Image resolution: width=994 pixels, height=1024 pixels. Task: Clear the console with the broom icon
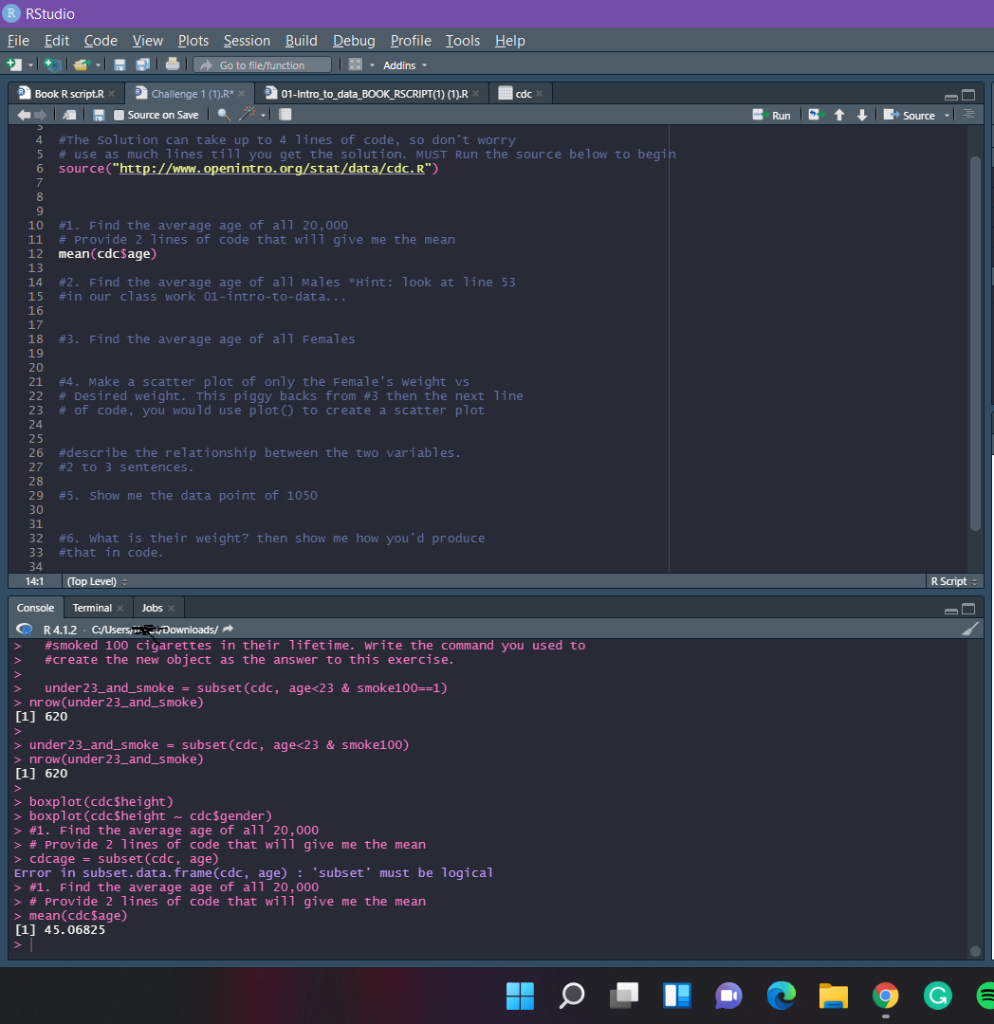click(x=968, y=628)
